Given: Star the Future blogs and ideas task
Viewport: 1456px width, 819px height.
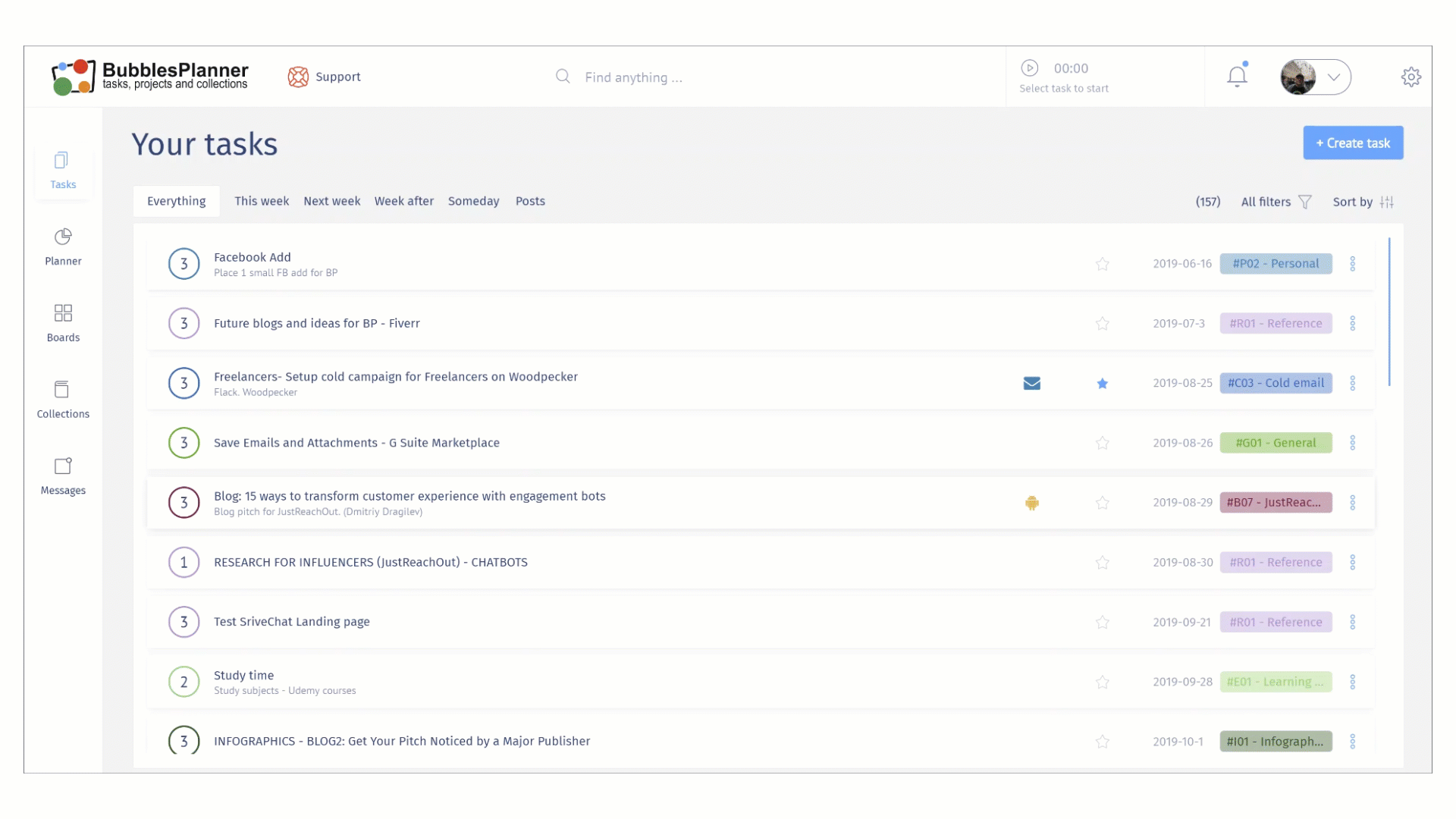Looking at the screenshot, I should click(1102, 324).
